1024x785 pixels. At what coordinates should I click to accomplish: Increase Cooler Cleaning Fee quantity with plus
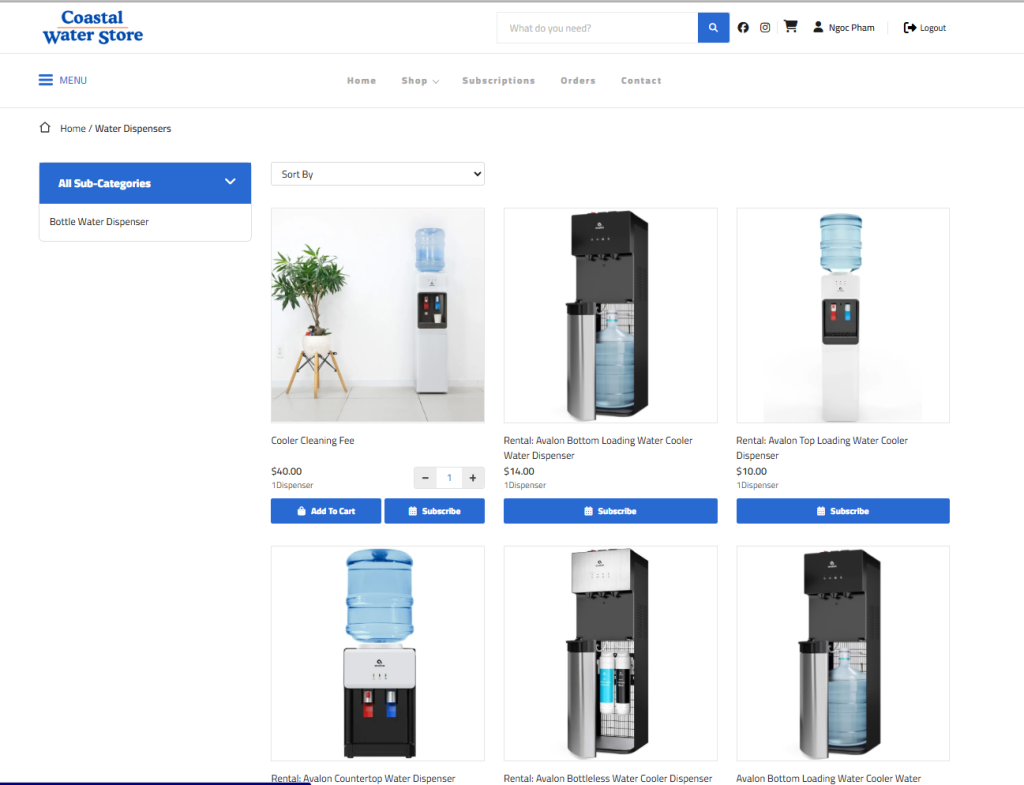tap(473, 478)
